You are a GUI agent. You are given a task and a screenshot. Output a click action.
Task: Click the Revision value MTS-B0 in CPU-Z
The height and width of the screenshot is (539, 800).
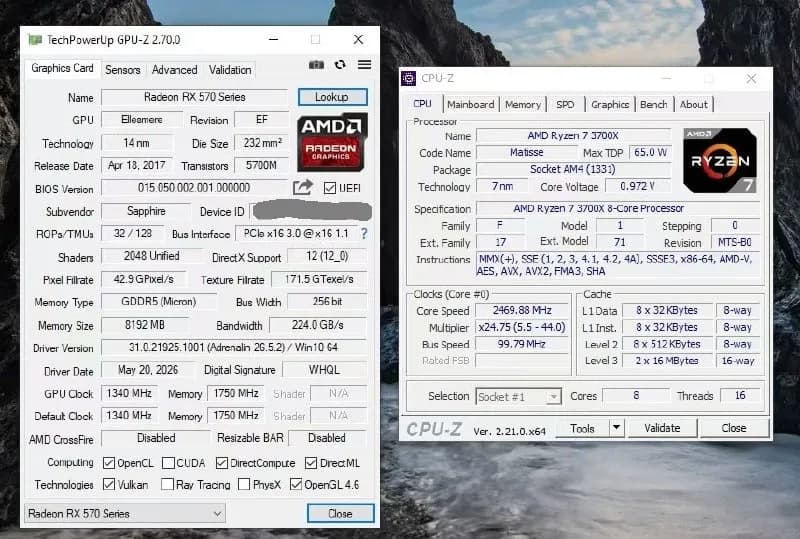click(735, 242)
